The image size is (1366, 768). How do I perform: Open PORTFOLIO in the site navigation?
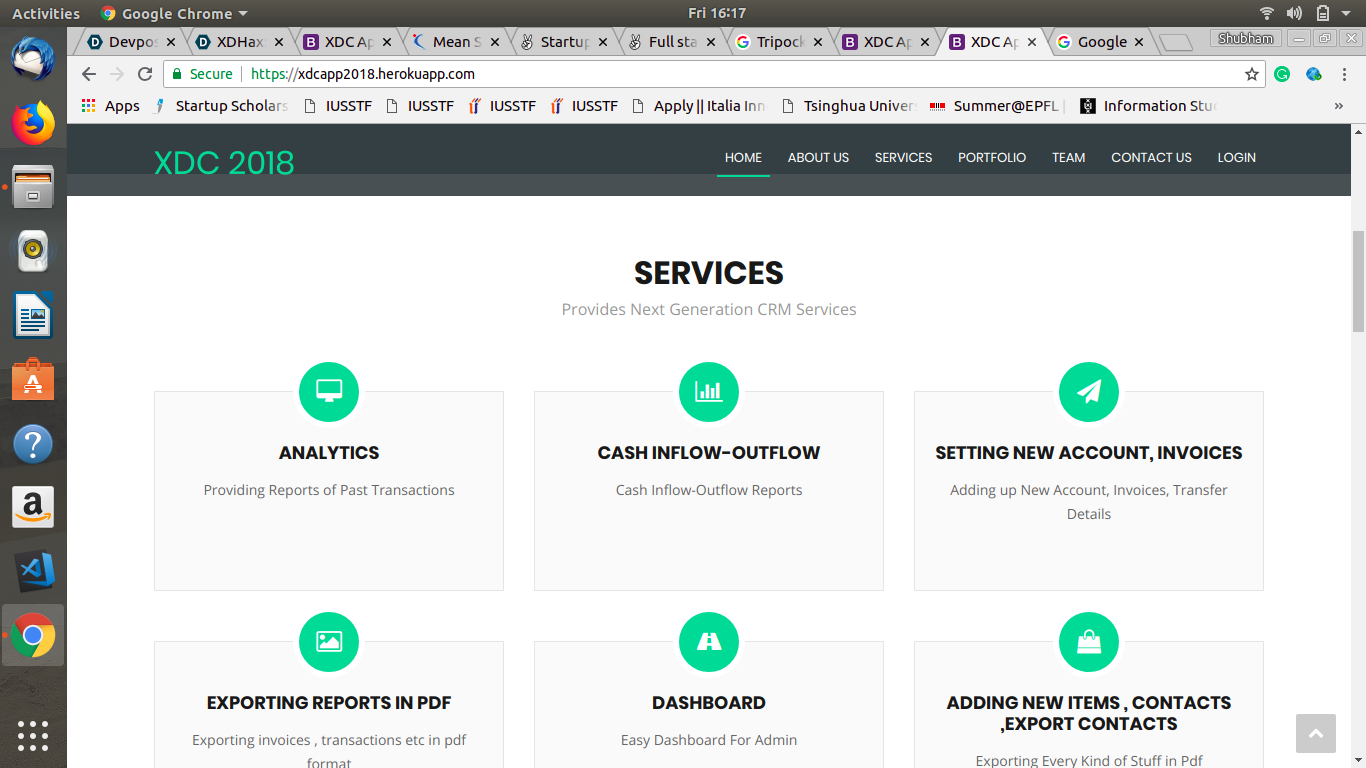click(x=992, y=158)
